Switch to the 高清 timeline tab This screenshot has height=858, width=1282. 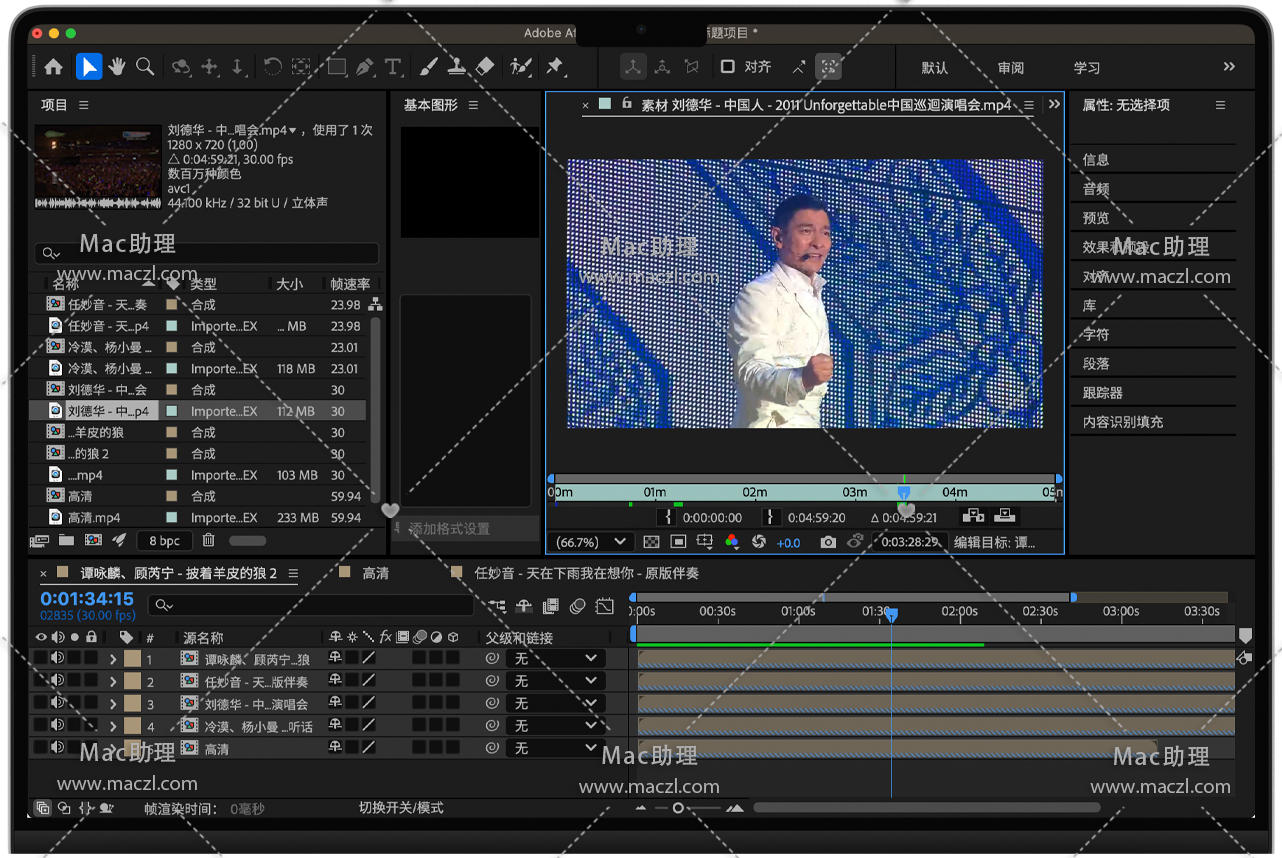pos(376,573)
